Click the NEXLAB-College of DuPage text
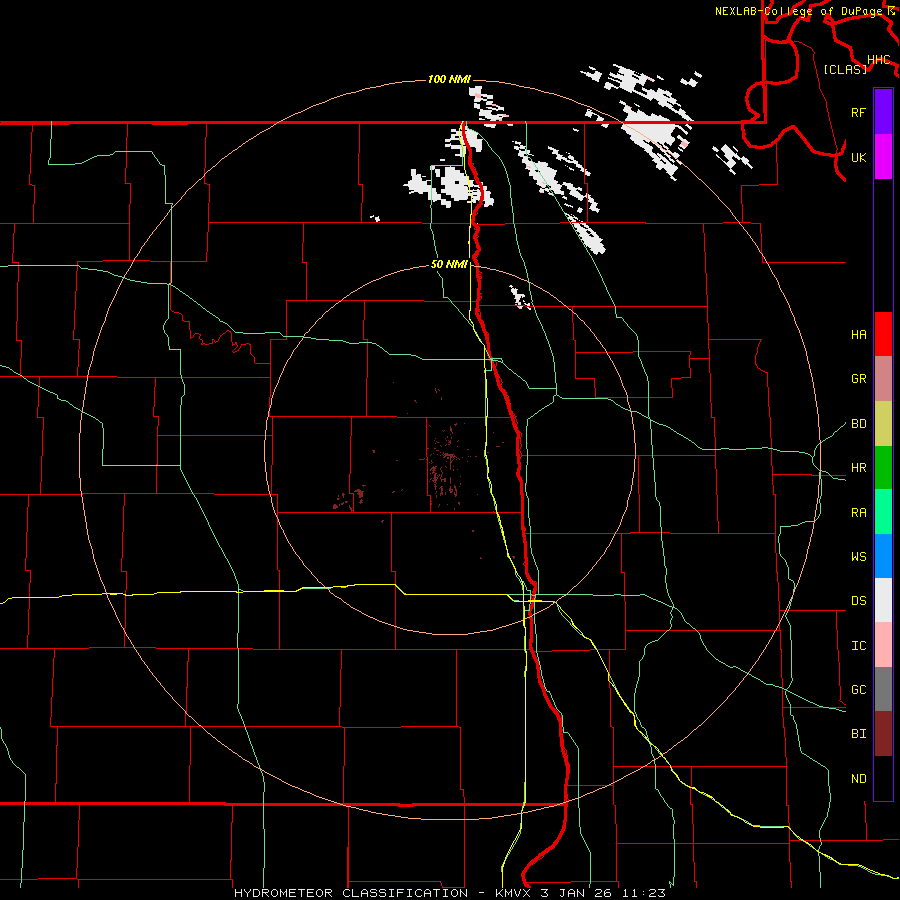Screen dimensions: 900x900 pos(798,11)
